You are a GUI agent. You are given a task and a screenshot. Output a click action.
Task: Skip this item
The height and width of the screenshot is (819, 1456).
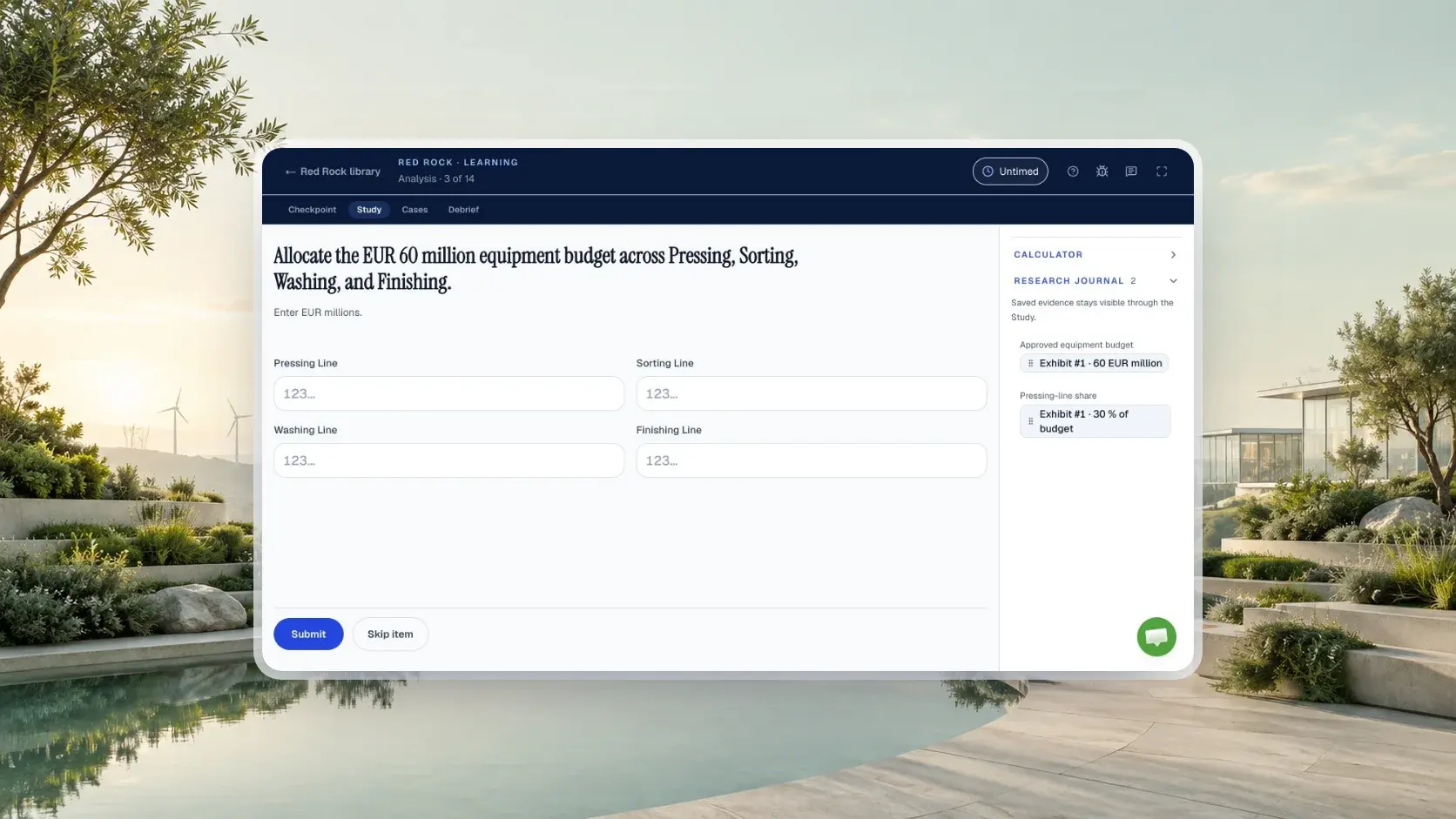click(x=390, y=634)
